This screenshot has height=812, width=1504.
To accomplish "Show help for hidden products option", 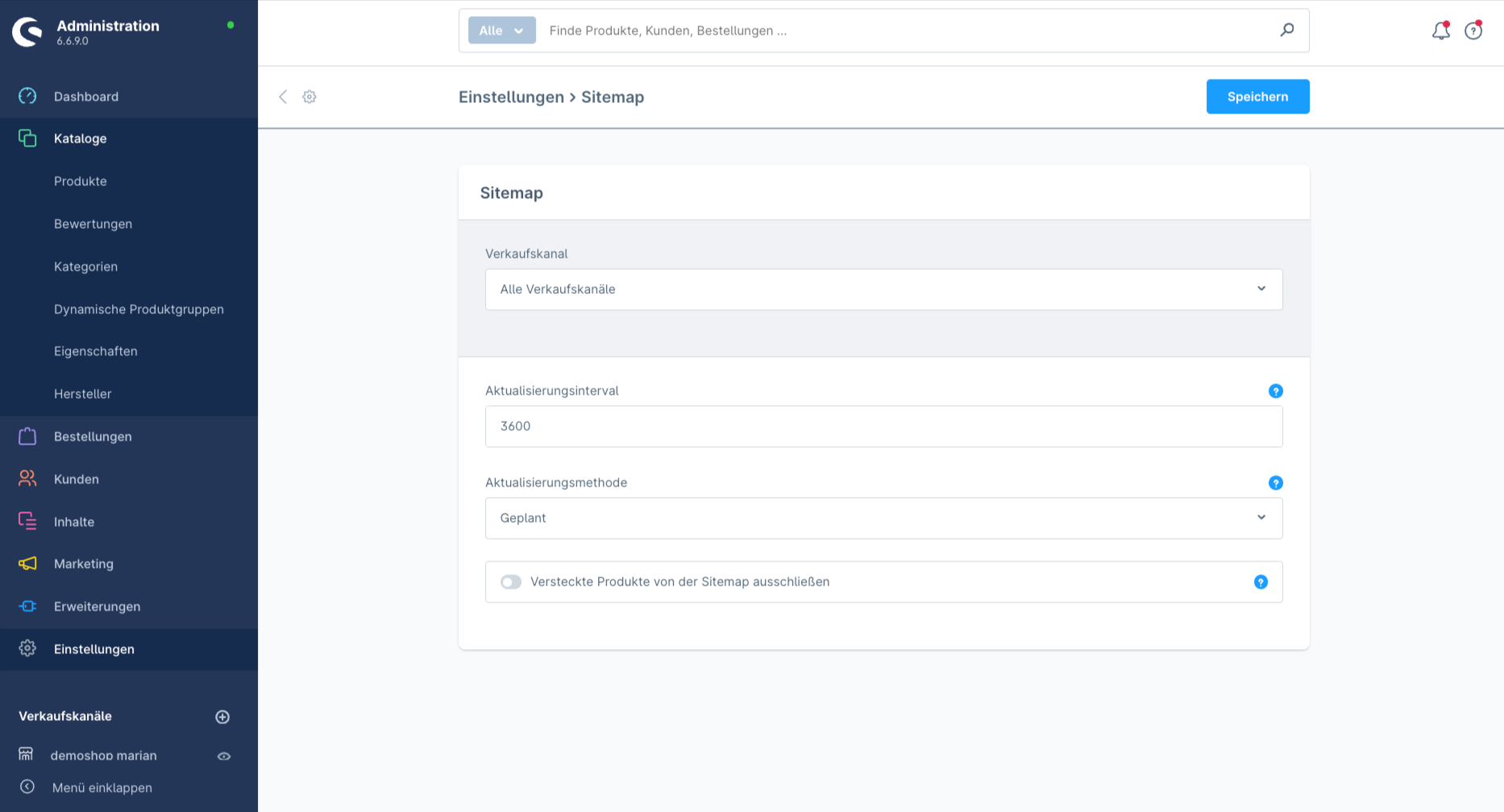I will [1261, 582].
